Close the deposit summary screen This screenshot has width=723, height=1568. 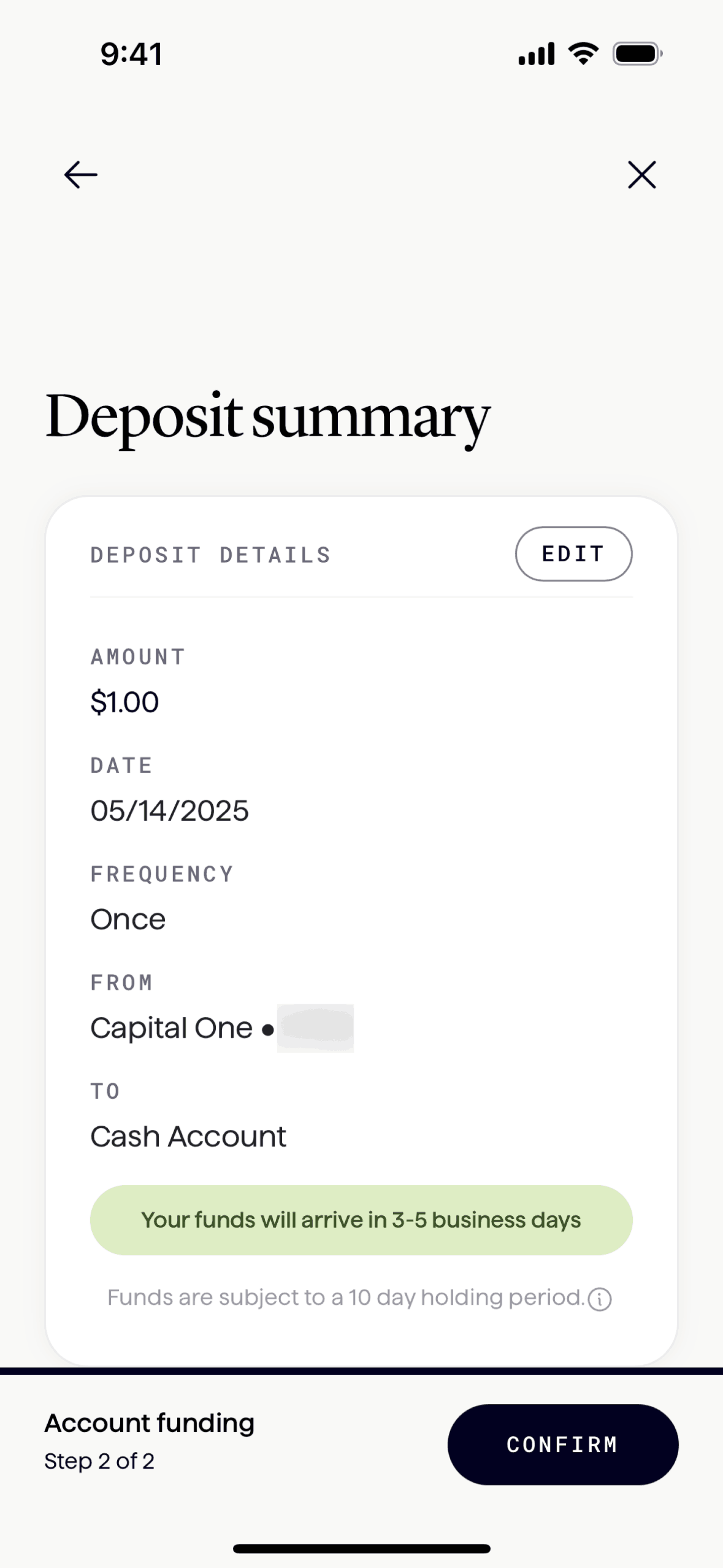[x=641, y=175]
